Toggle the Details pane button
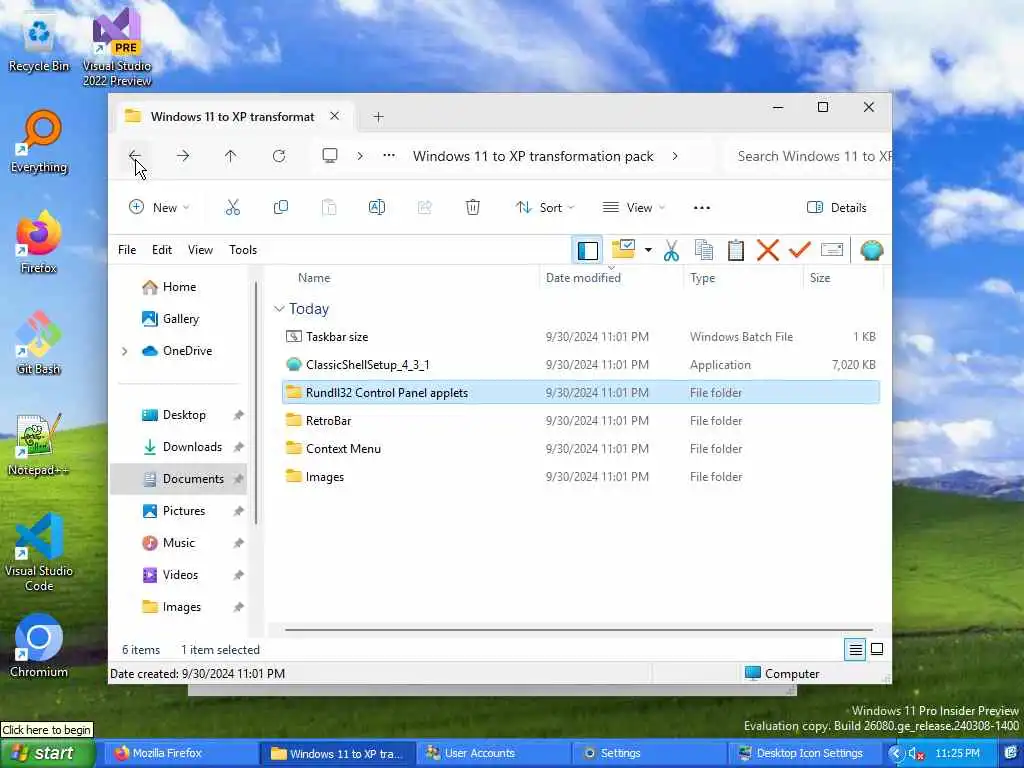The image size is (1024, 768). (x=837, y=208)
